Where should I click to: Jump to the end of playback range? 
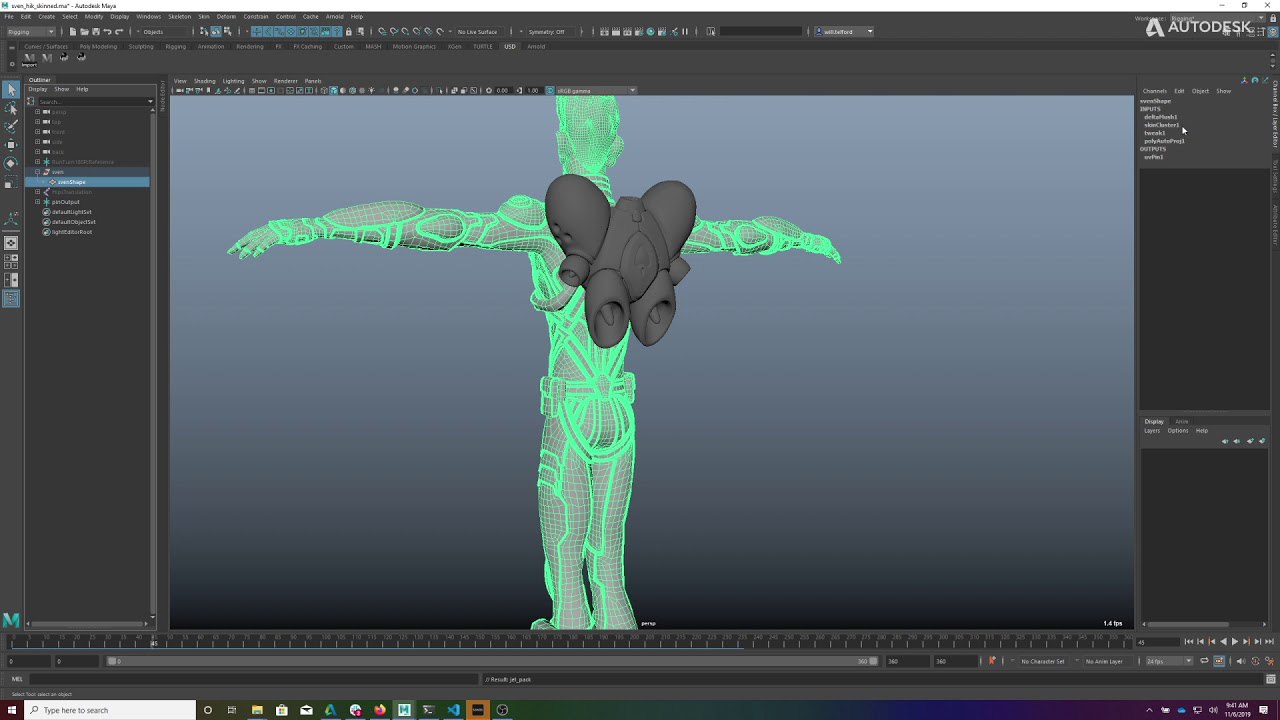click(1267, 642)
